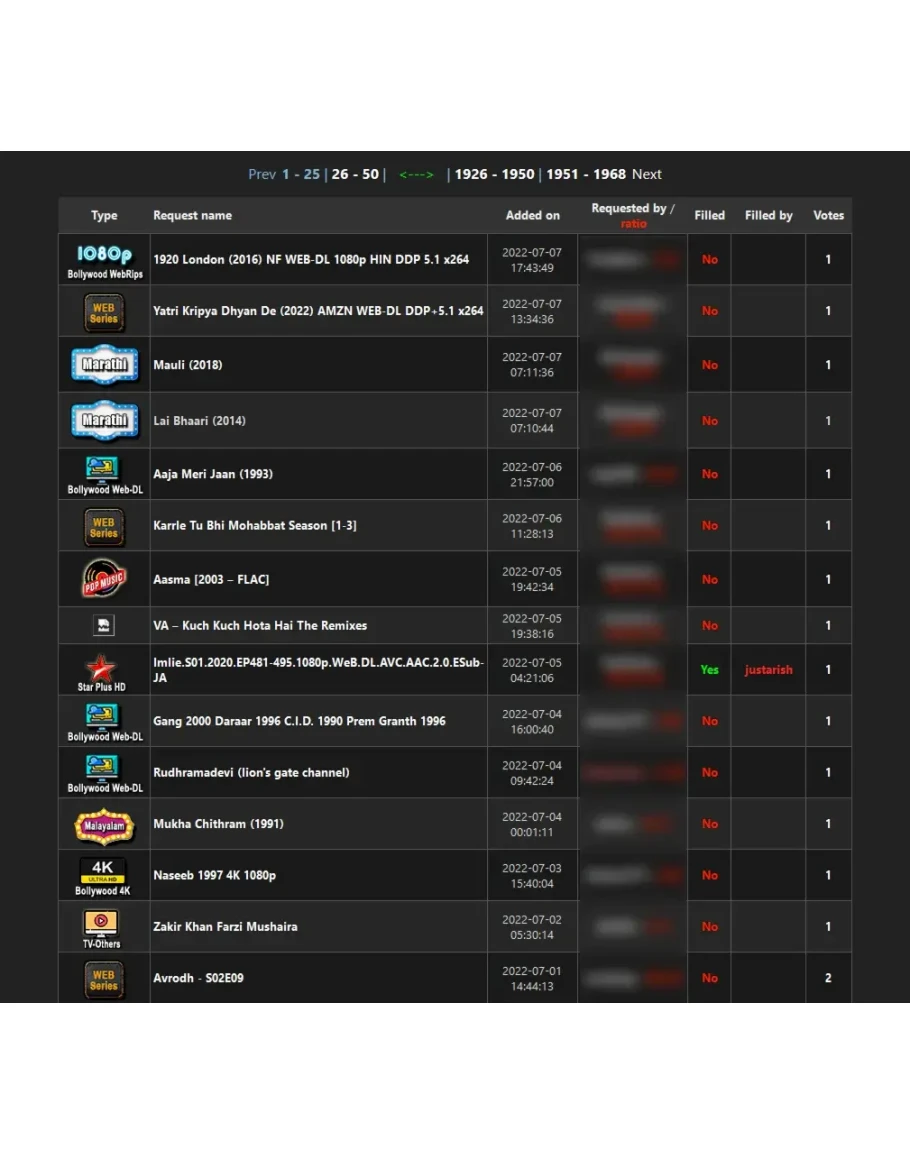This screenshot has width=910, height=1155.
Task: Jump to page 1951 - 1968
Action: click(x=585, y=174)
